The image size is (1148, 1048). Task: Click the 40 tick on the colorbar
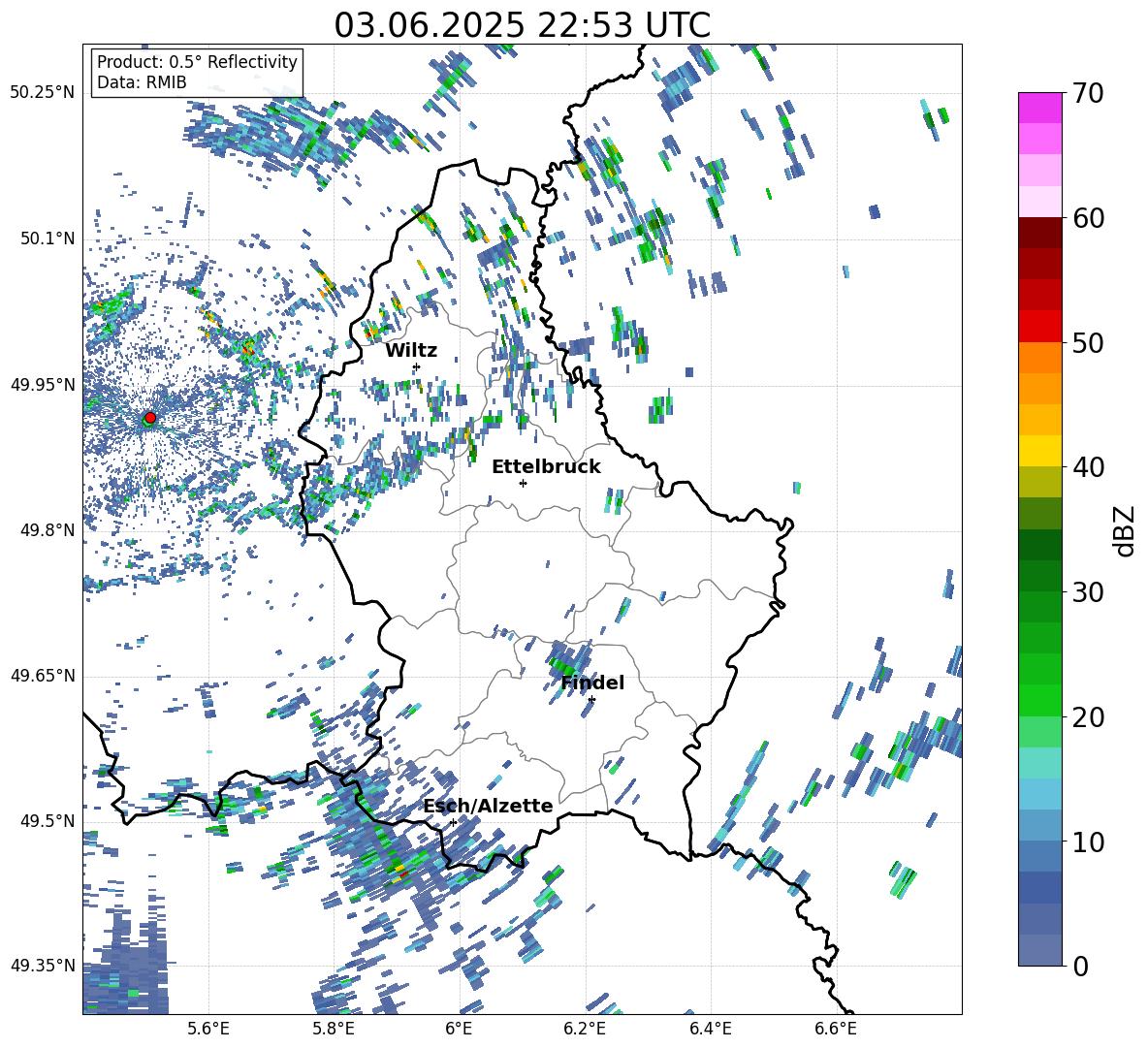[1088, 467]
